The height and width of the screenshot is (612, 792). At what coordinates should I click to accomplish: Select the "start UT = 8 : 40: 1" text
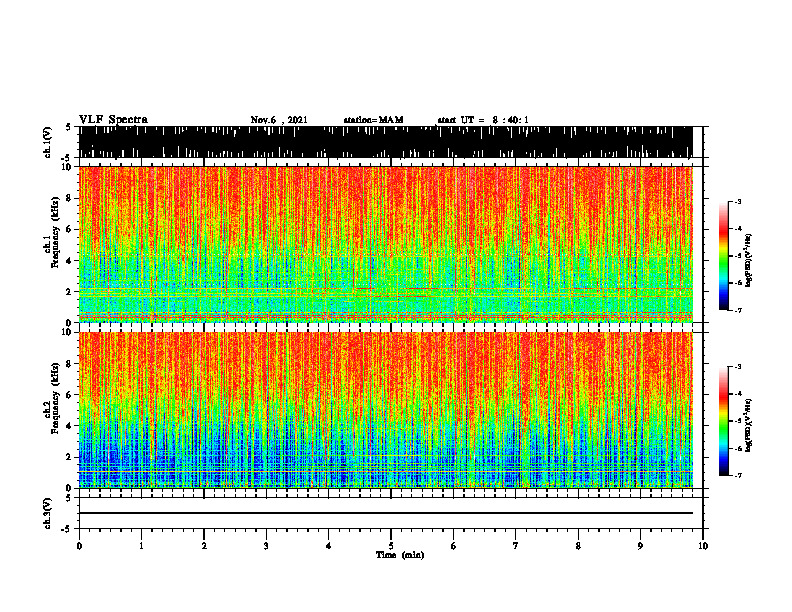point(483,120)
